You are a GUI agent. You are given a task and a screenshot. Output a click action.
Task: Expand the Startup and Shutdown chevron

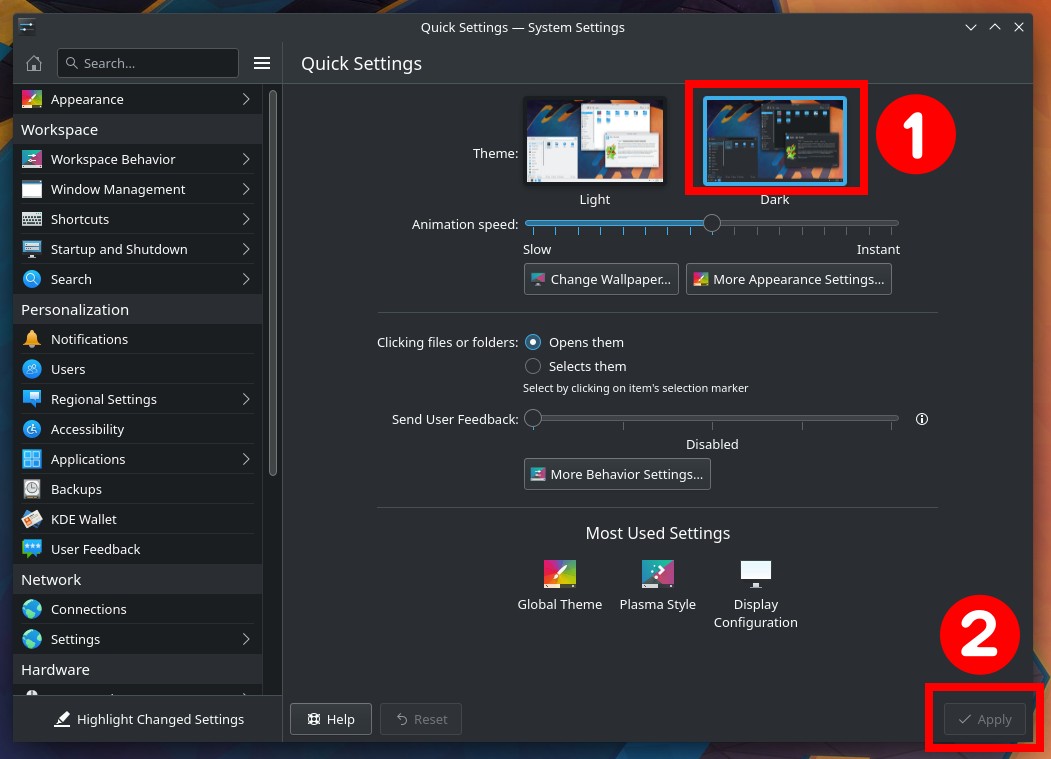click(x=246, y=249)
